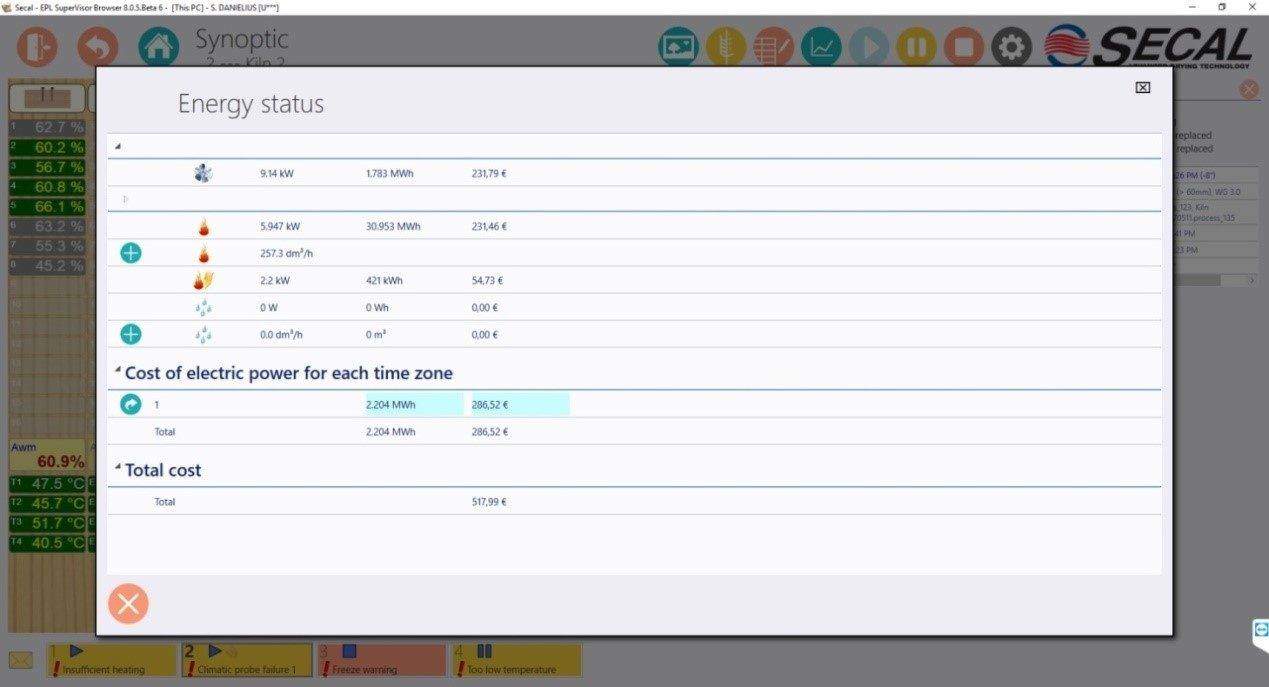The width and height of the screenshot is (1269, 687).
Task: Click the 30.953 MWh heating value
Action: tap(393, 227)
